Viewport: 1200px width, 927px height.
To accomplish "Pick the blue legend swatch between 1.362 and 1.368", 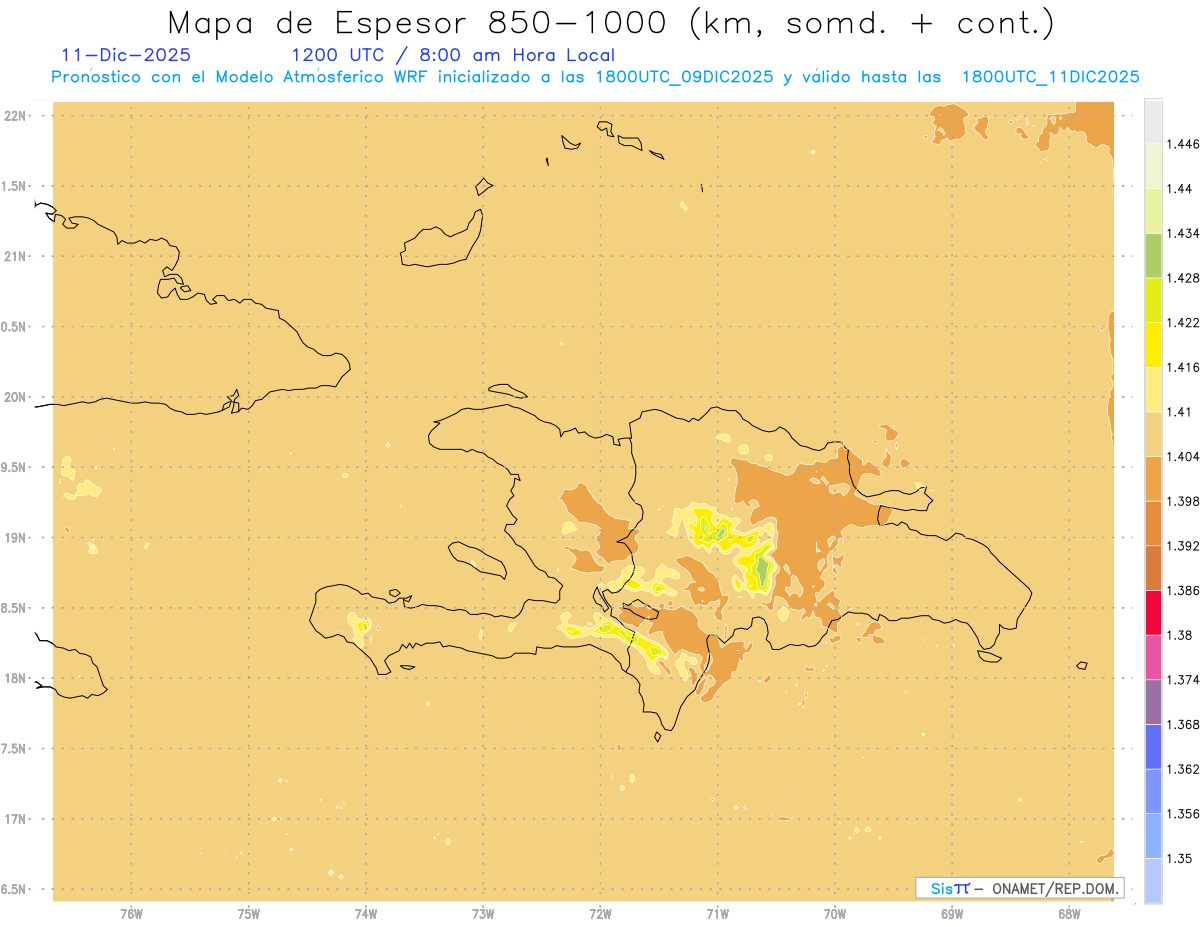I will (x=1153, y=746).
